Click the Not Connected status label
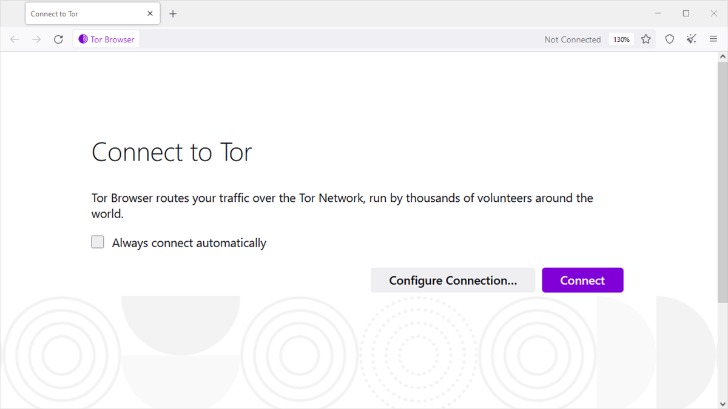Image resolution: width=728 pixels, height=409 pixels. [x=572, y=39]
